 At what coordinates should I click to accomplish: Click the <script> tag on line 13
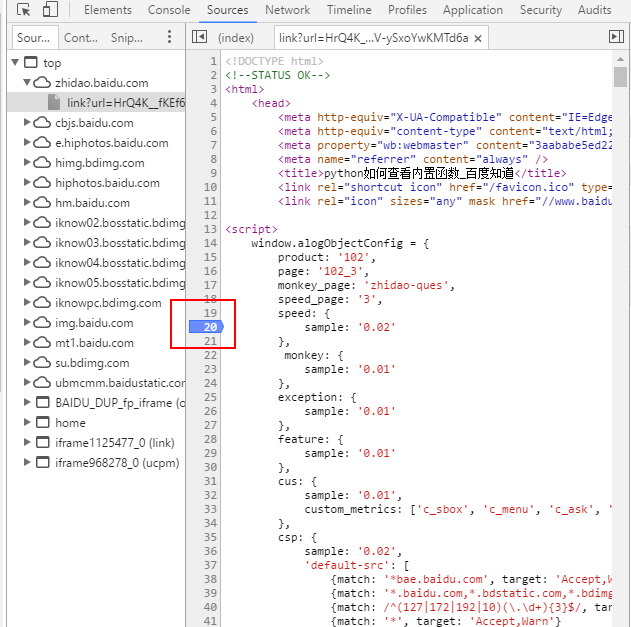[x=251, y=229]
